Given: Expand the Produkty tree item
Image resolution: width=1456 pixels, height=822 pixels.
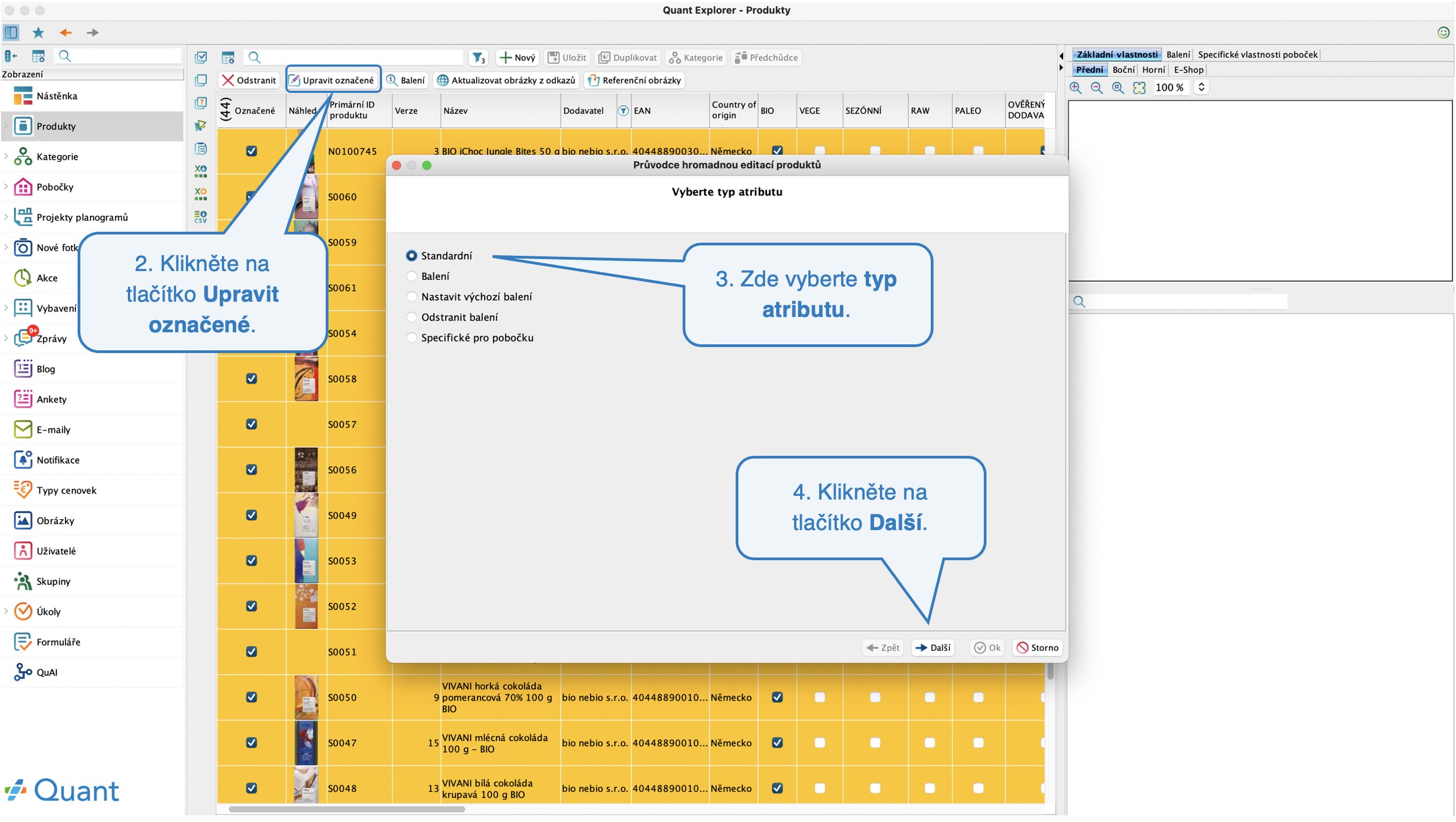Looking at the screenshot, I should click(6, 126).
